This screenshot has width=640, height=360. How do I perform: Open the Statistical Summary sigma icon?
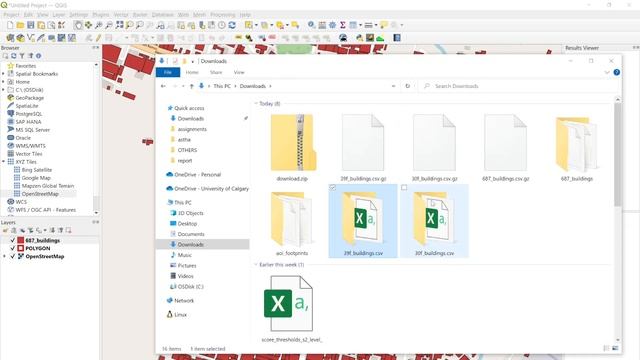click(342, 25)
